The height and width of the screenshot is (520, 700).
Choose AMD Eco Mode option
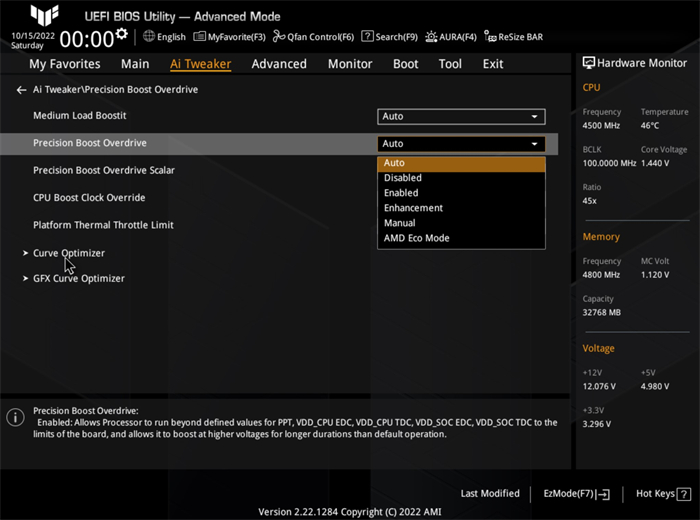(461, 238)
